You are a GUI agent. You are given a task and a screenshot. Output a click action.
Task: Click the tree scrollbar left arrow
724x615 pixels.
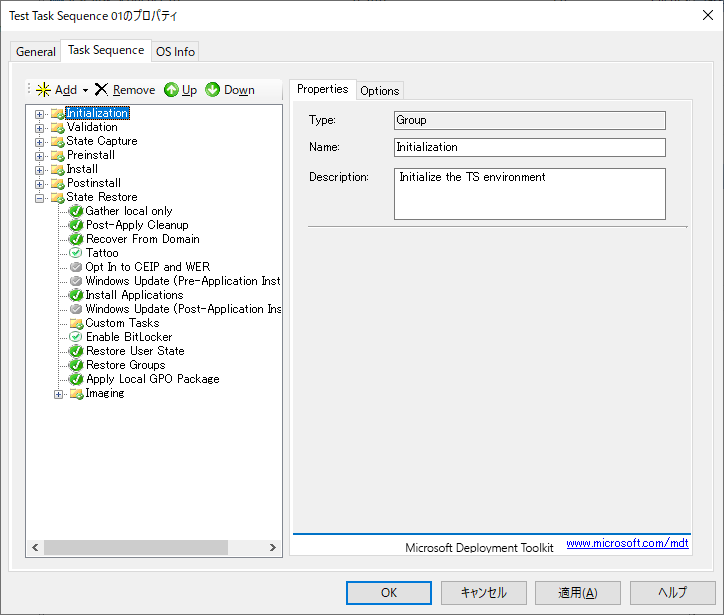35,548
